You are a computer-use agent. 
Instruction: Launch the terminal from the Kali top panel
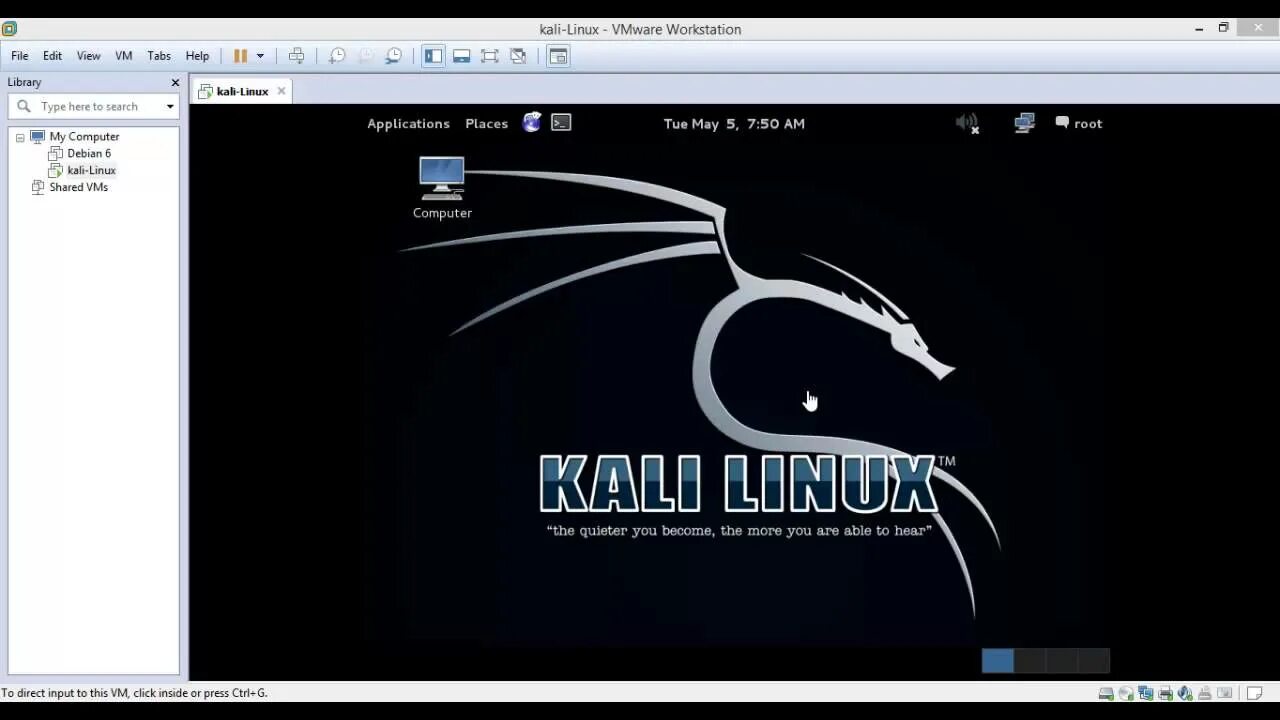click(561, 122)
